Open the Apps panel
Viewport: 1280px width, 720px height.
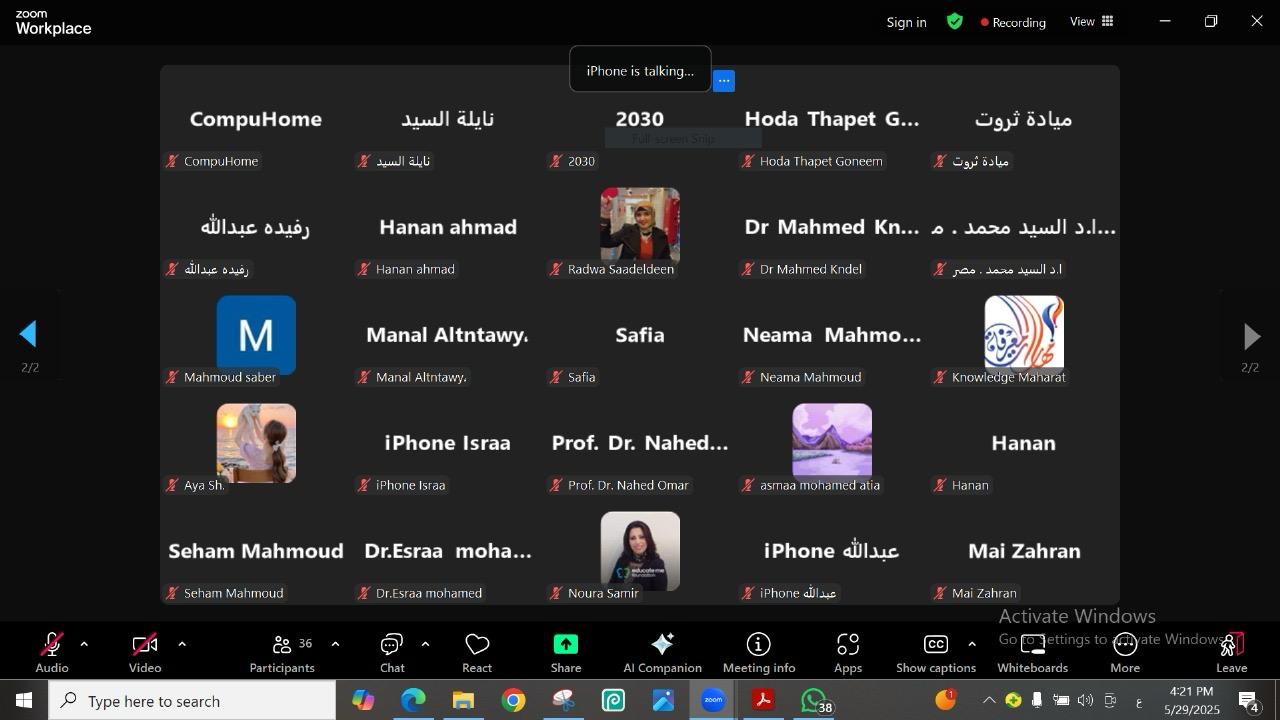(848, 652)
